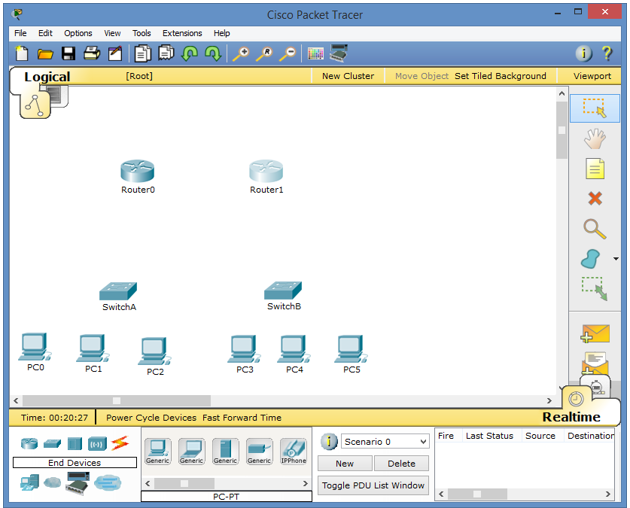The image size is (630, 508).
Task: Expand the polygon tool dropdown arrow
Action: pyautogui.click(x=616, y=259)
